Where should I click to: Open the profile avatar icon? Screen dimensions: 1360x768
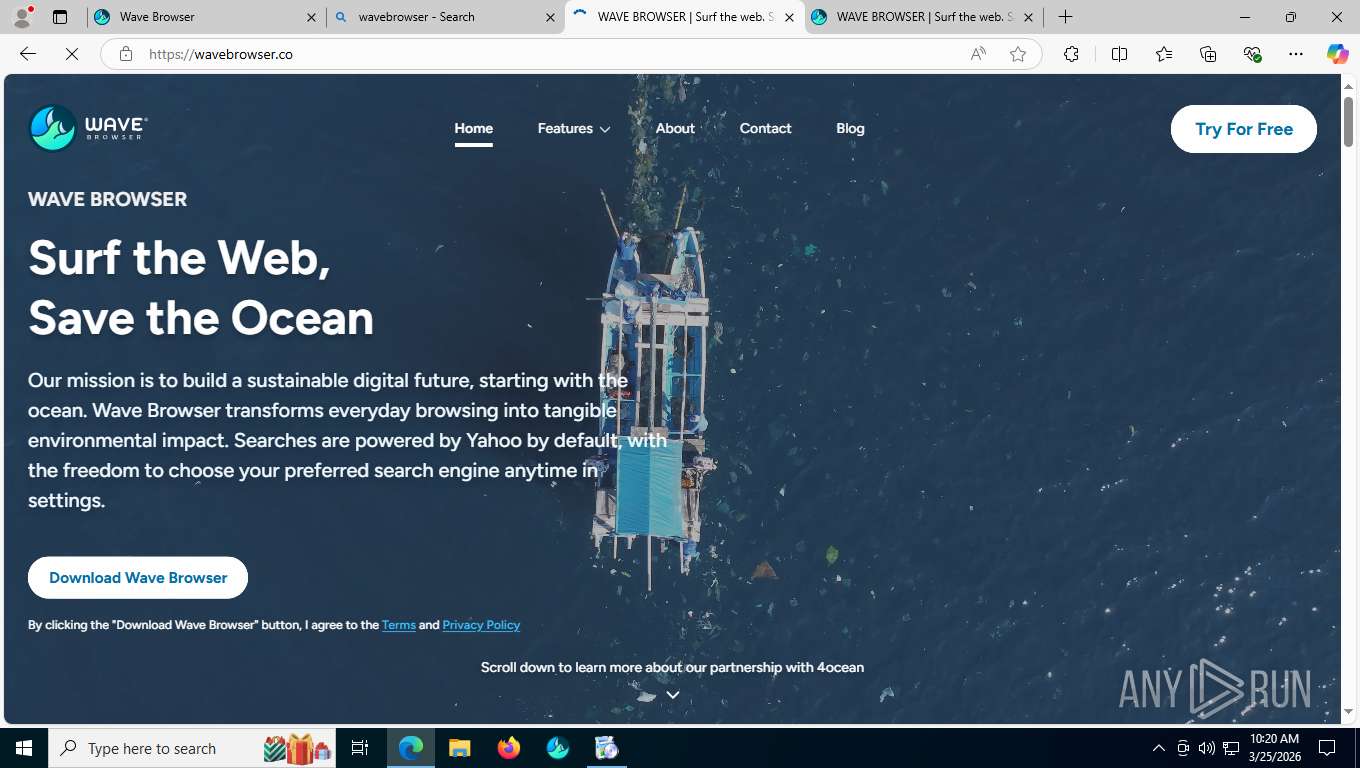tap(22, 17)
